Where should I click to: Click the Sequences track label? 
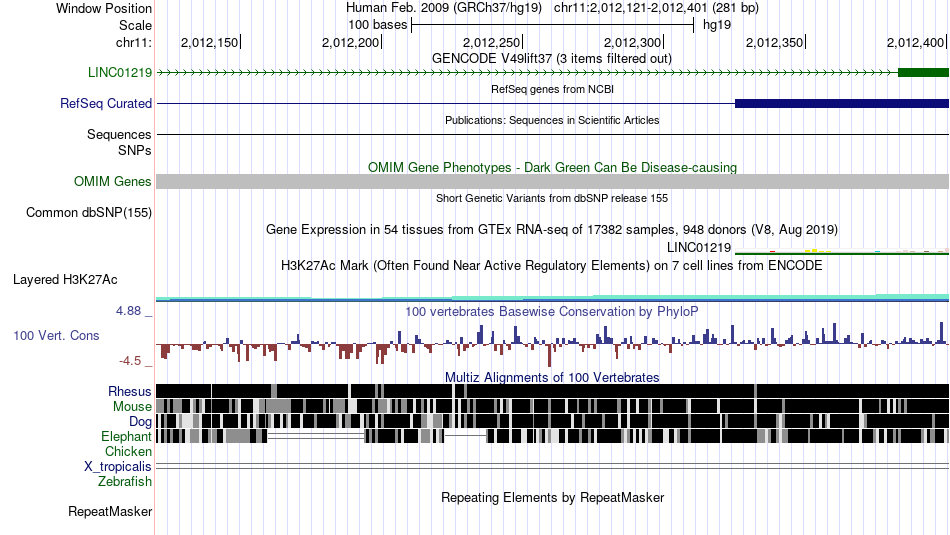(119, 135)
